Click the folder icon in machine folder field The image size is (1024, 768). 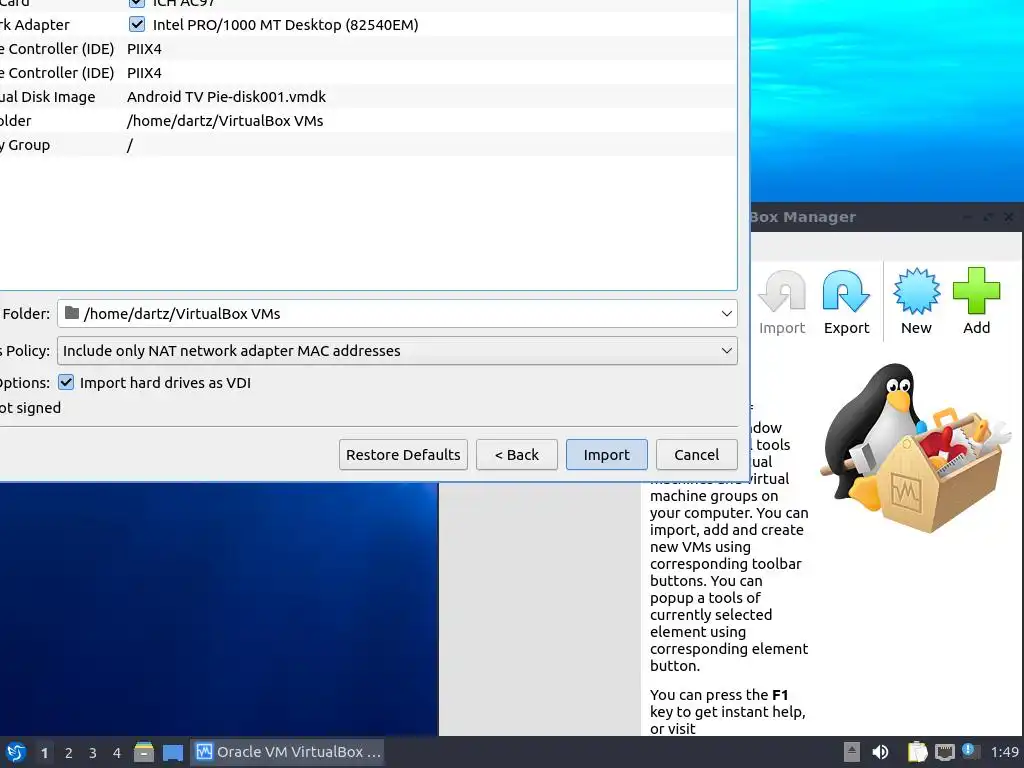(72, 313)
